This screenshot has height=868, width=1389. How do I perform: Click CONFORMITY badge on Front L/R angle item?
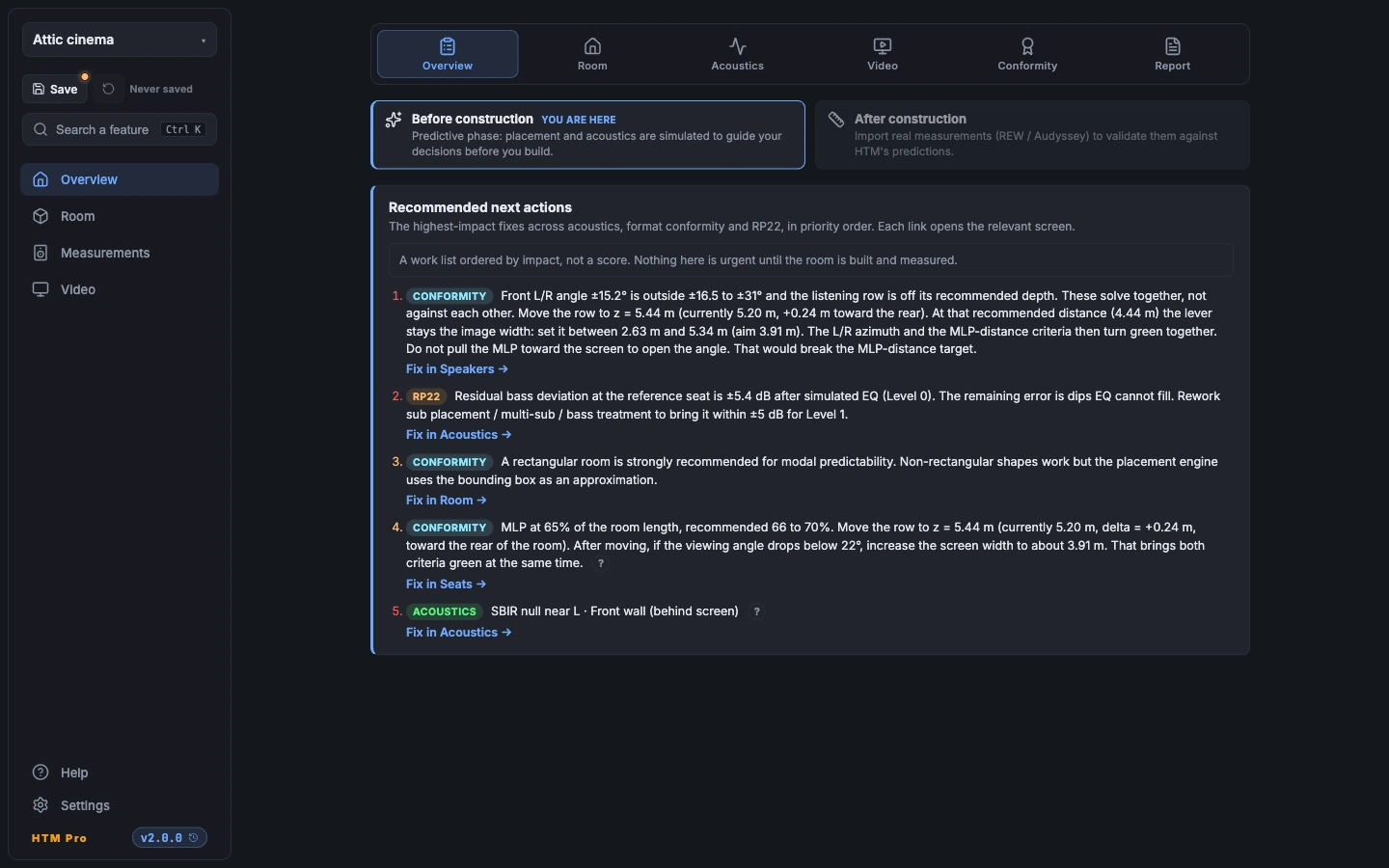point(449,296)
